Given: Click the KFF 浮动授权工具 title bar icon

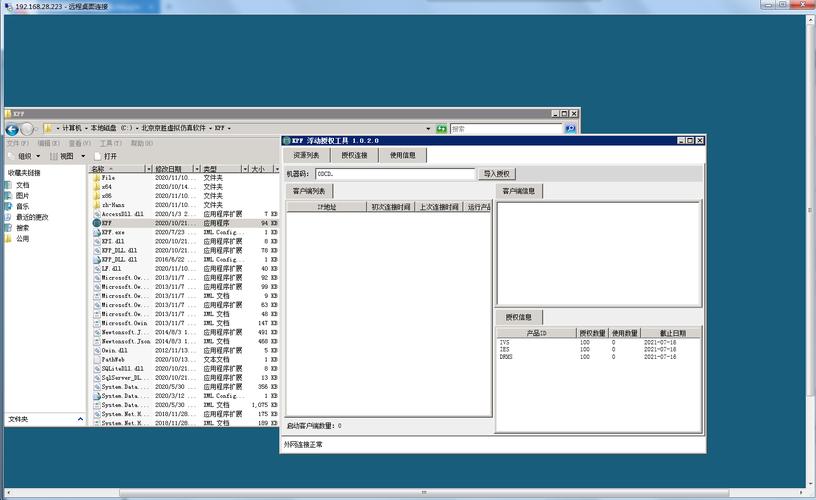Looking at the screenshot, I should point(286,140).
